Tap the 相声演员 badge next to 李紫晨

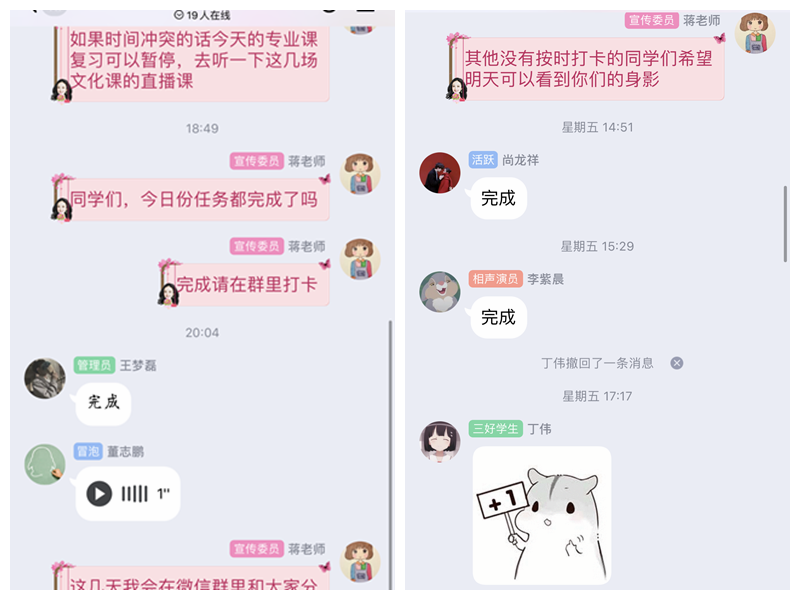click(x=495, y=279)
